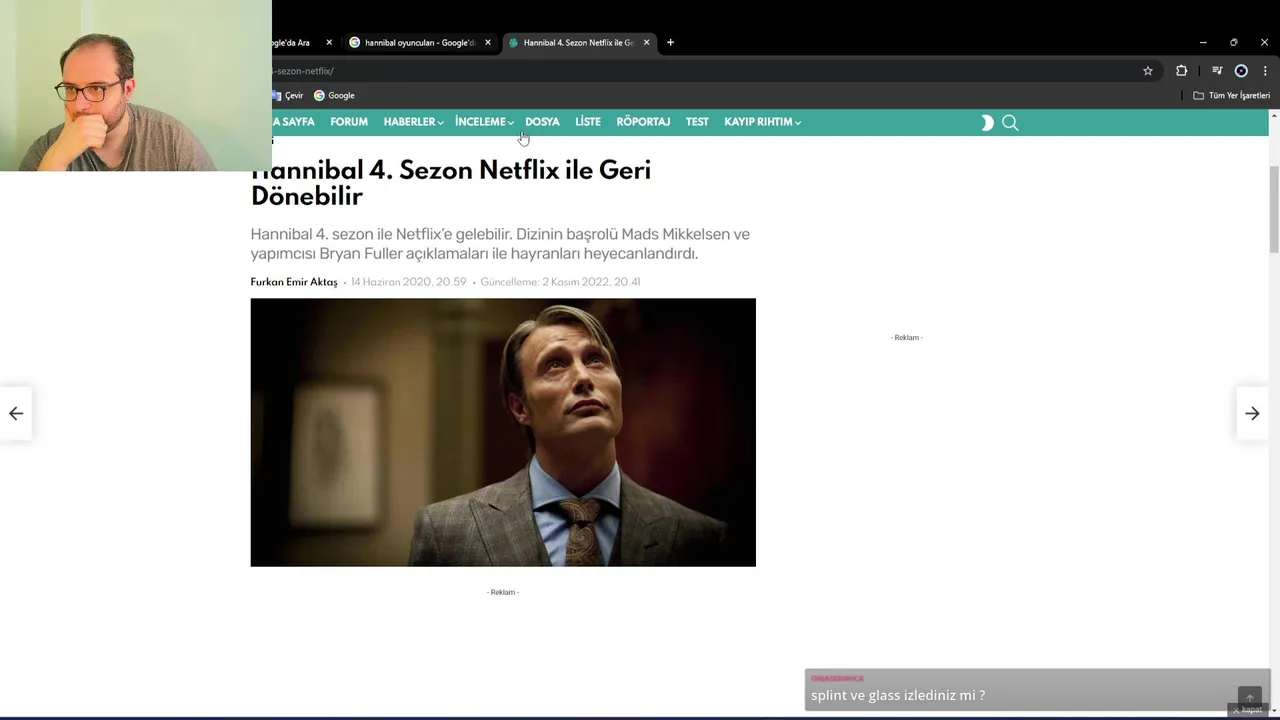The height and width of the screenshot is (720, 1280).
Task: Open the Google bookmark in bookmarks bar
Action: point(334,95)
